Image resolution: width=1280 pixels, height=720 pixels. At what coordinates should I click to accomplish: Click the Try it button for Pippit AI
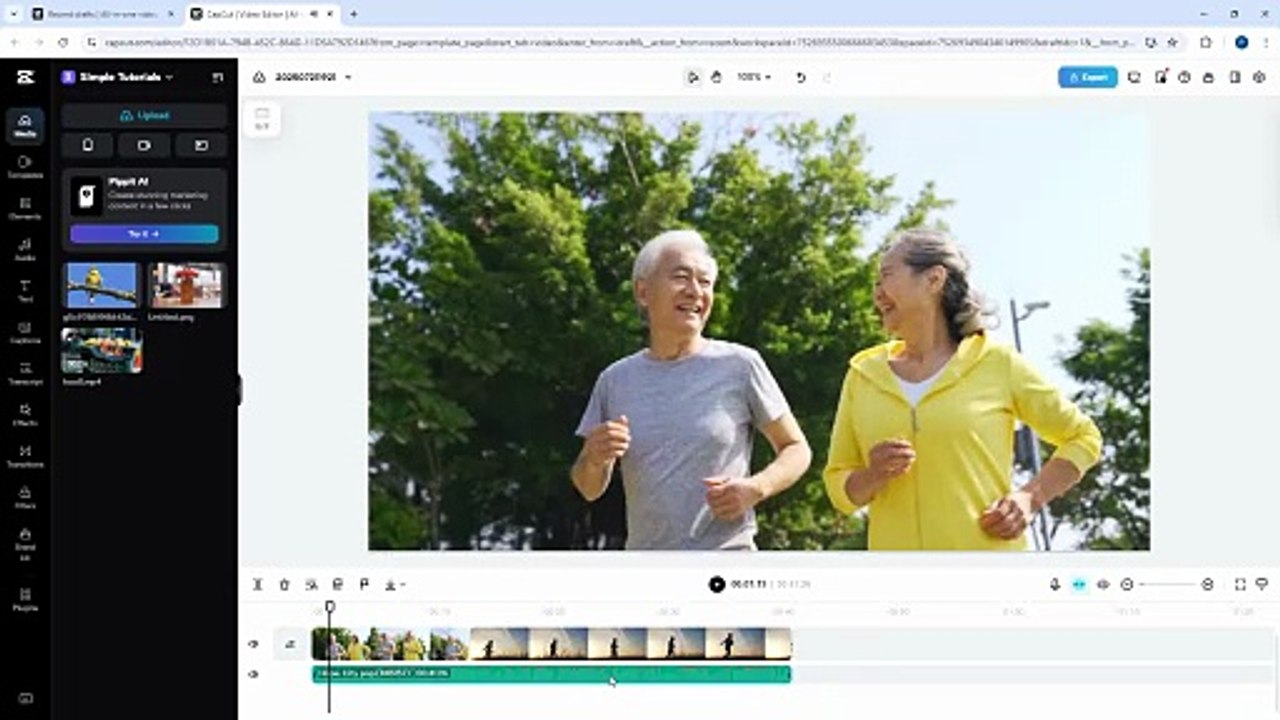(144, 233)
